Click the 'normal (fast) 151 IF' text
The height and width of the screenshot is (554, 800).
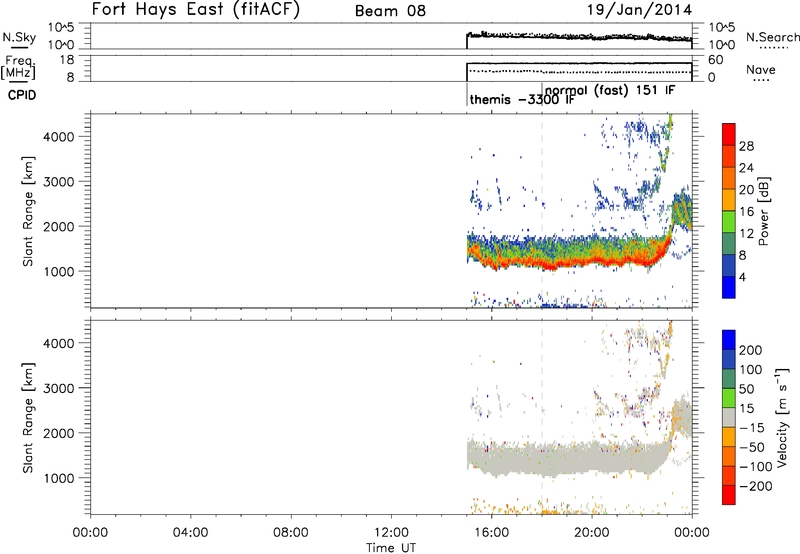pos(610,91)
